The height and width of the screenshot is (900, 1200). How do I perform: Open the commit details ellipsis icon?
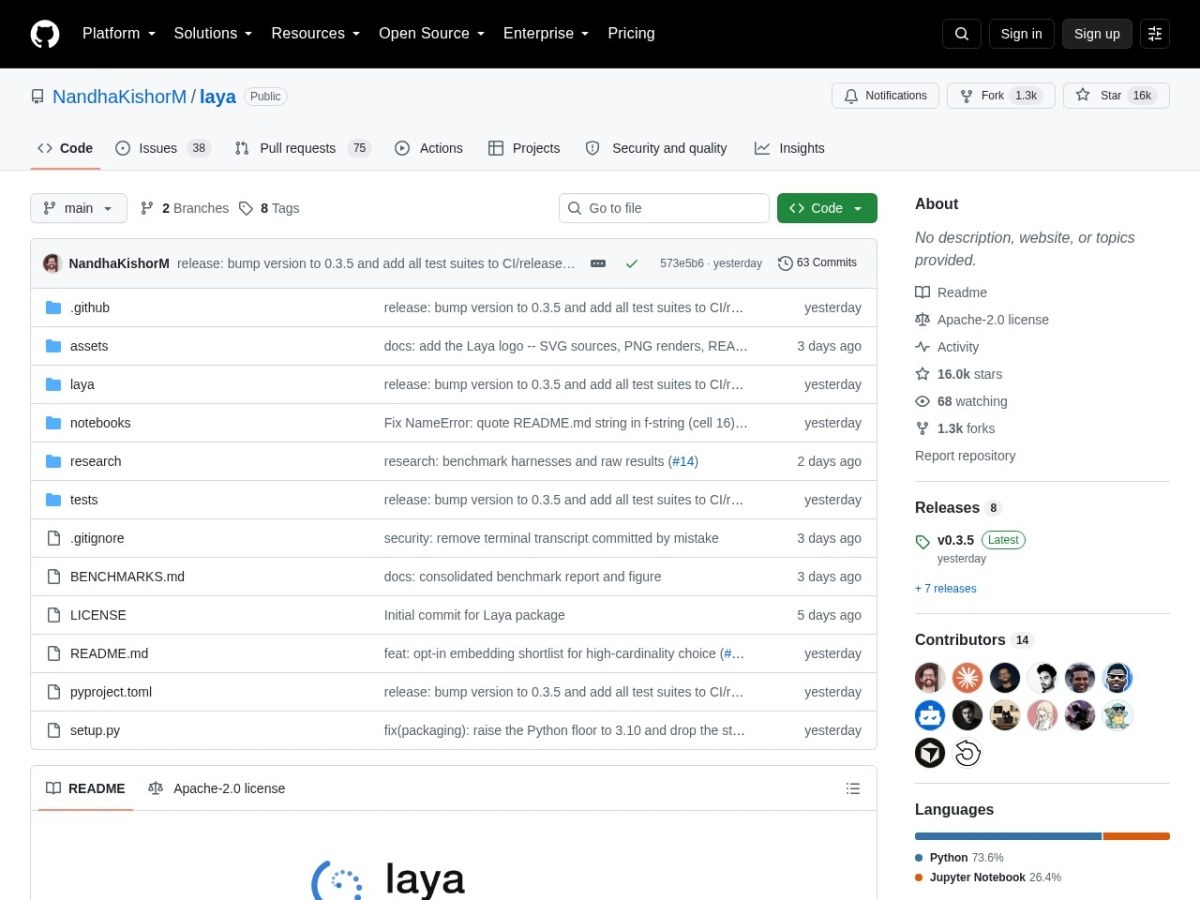(598, 263)
